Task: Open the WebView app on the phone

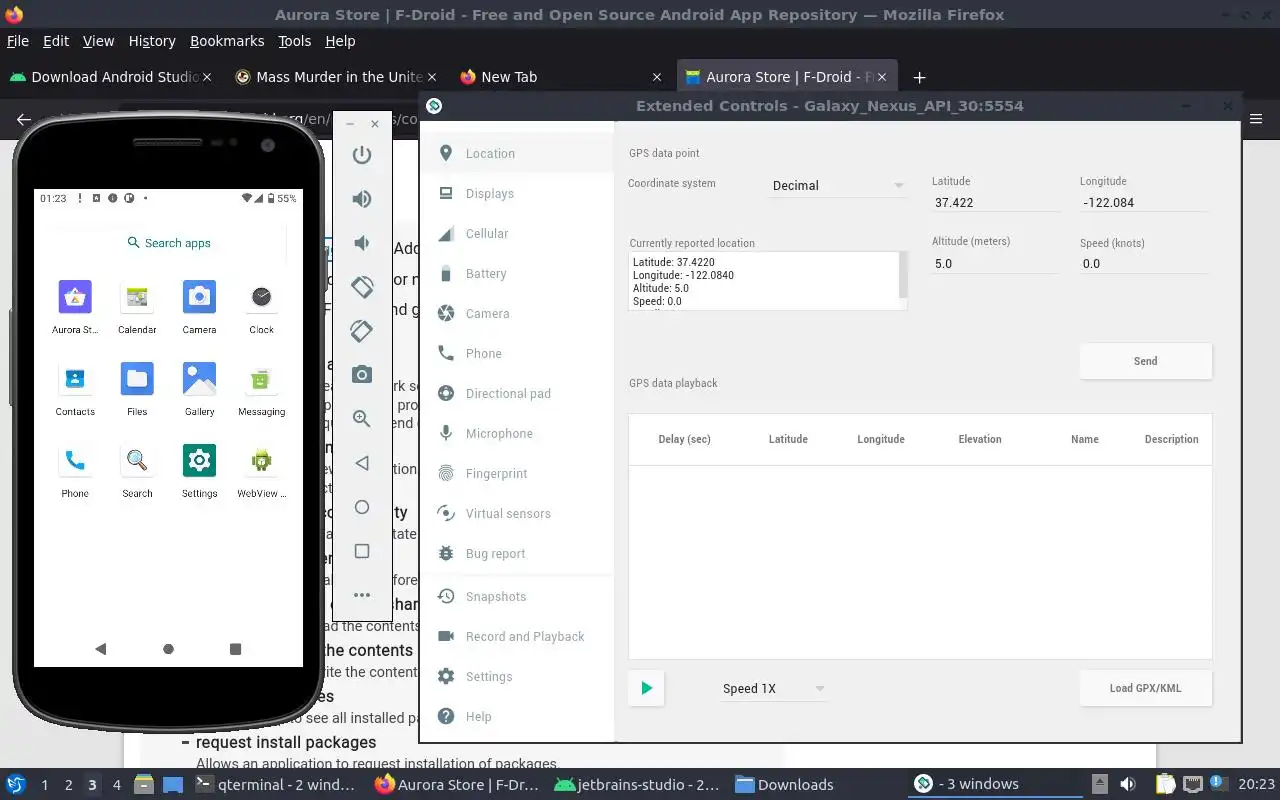Action: [x=261, y=471]
